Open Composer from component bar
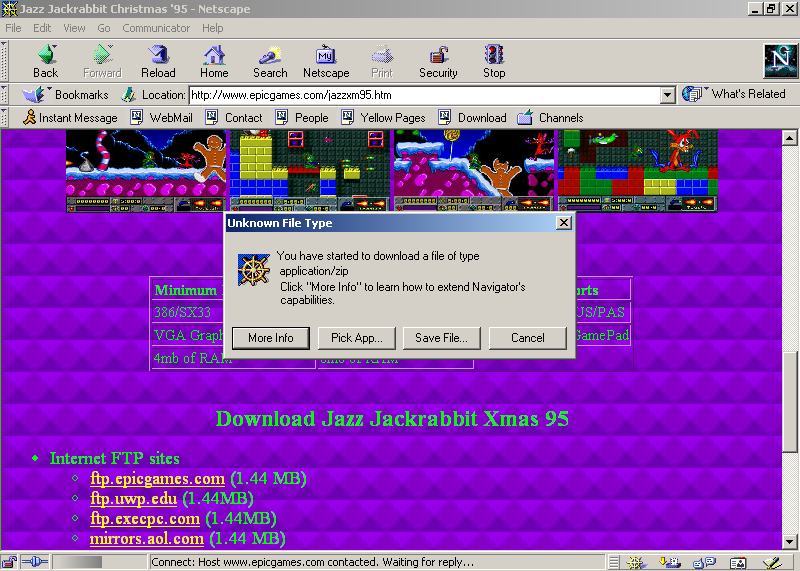 click(x=772, y=563)
